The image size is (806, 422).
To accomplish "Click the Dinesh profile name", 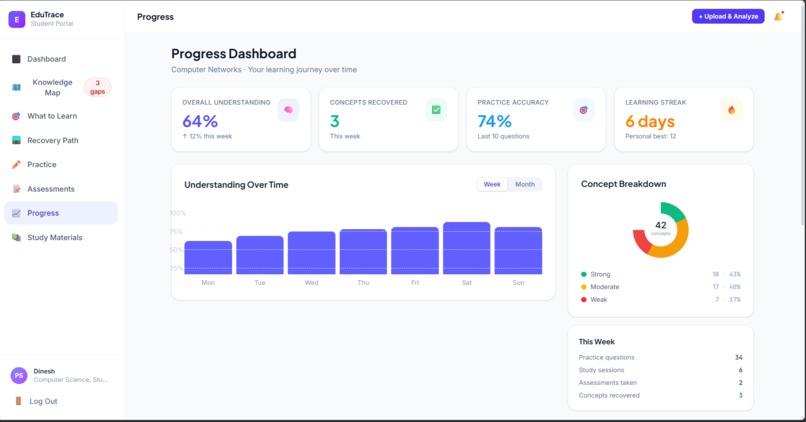I will click(x=44, y=371).
